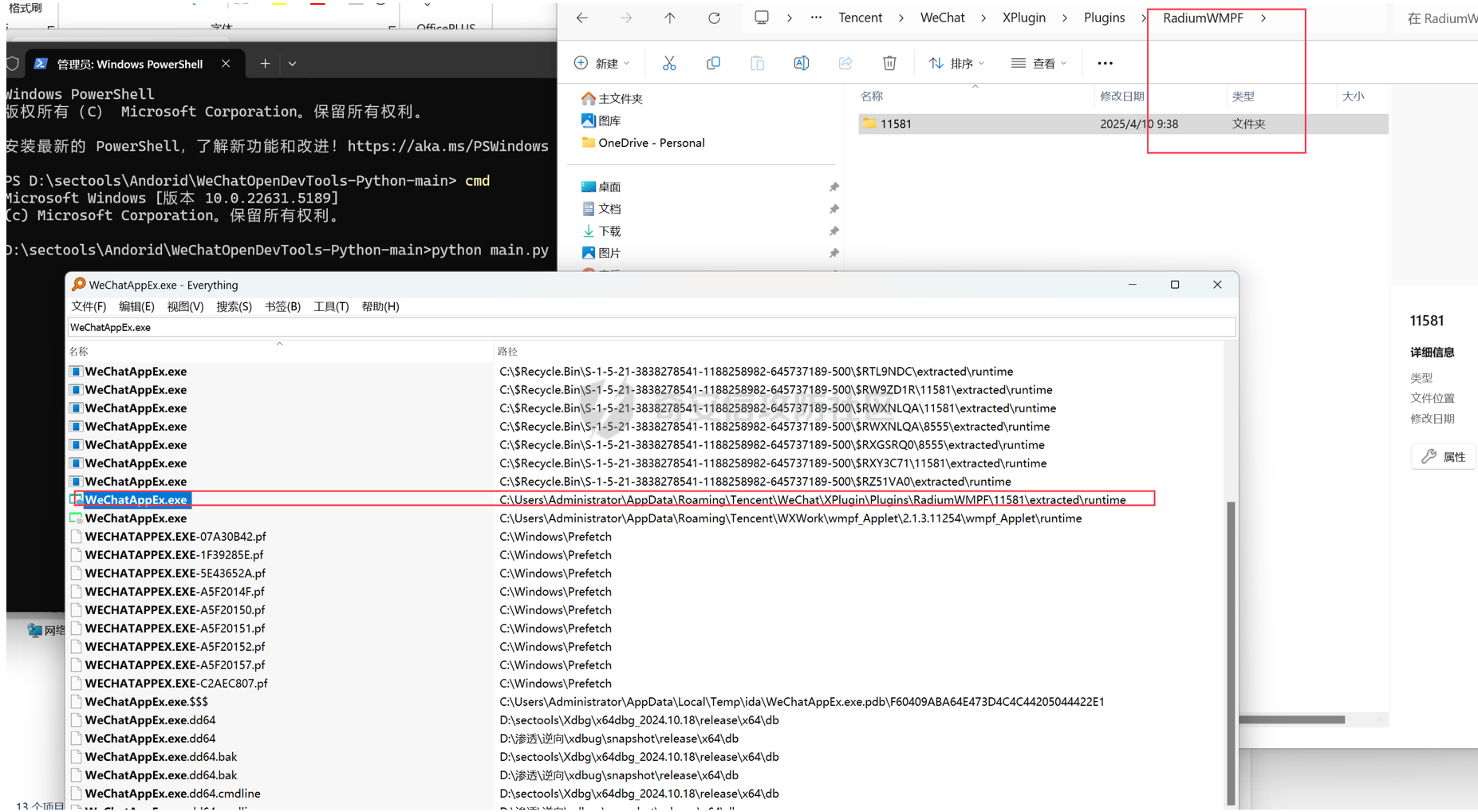The height and width of the screenshot is (812, 1478).
Task: Unpin 桌面 using its pin icon
Action: 834,187
